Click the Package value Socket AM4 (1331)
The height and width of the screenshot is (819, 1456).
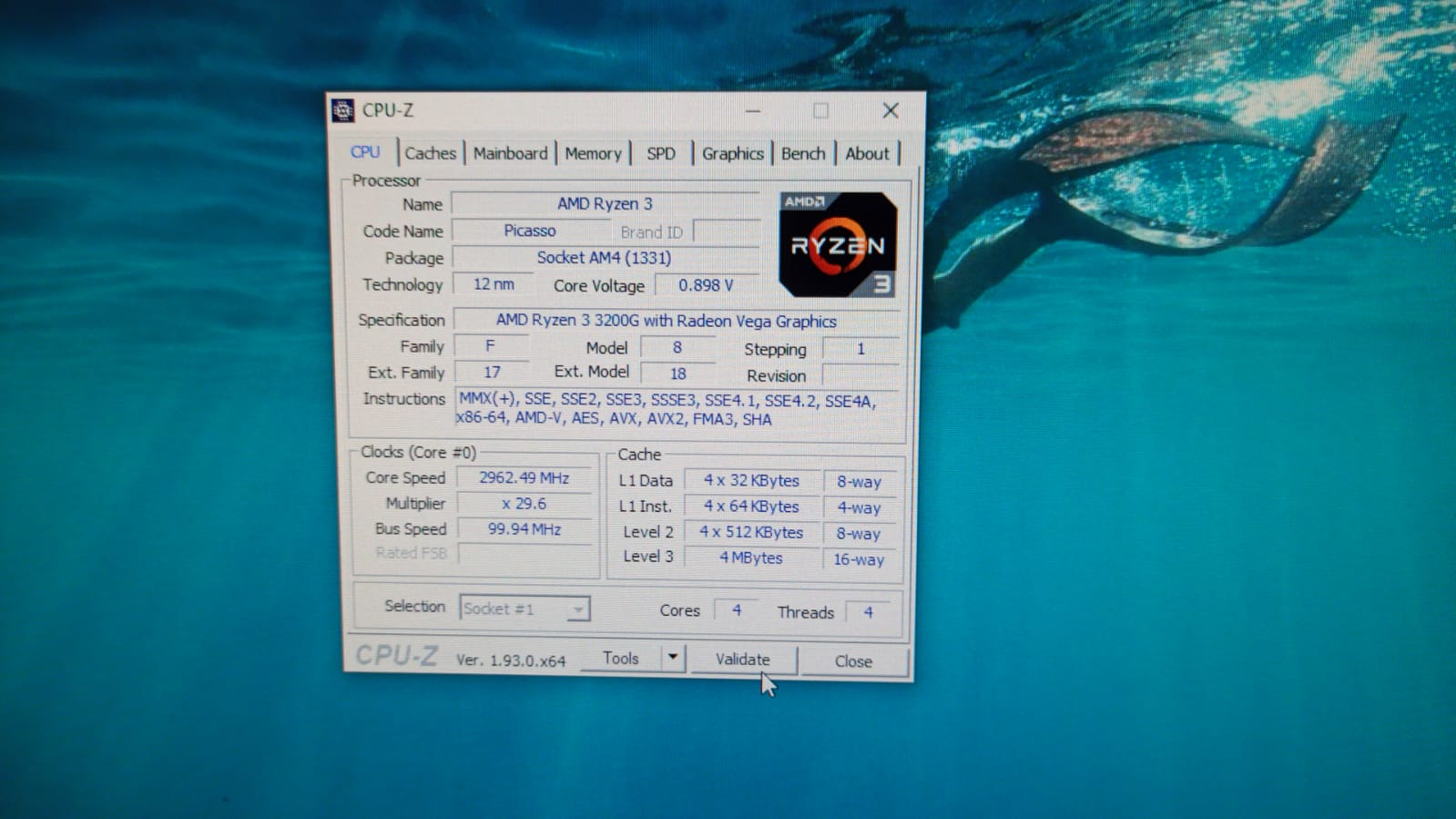[605, 258]
